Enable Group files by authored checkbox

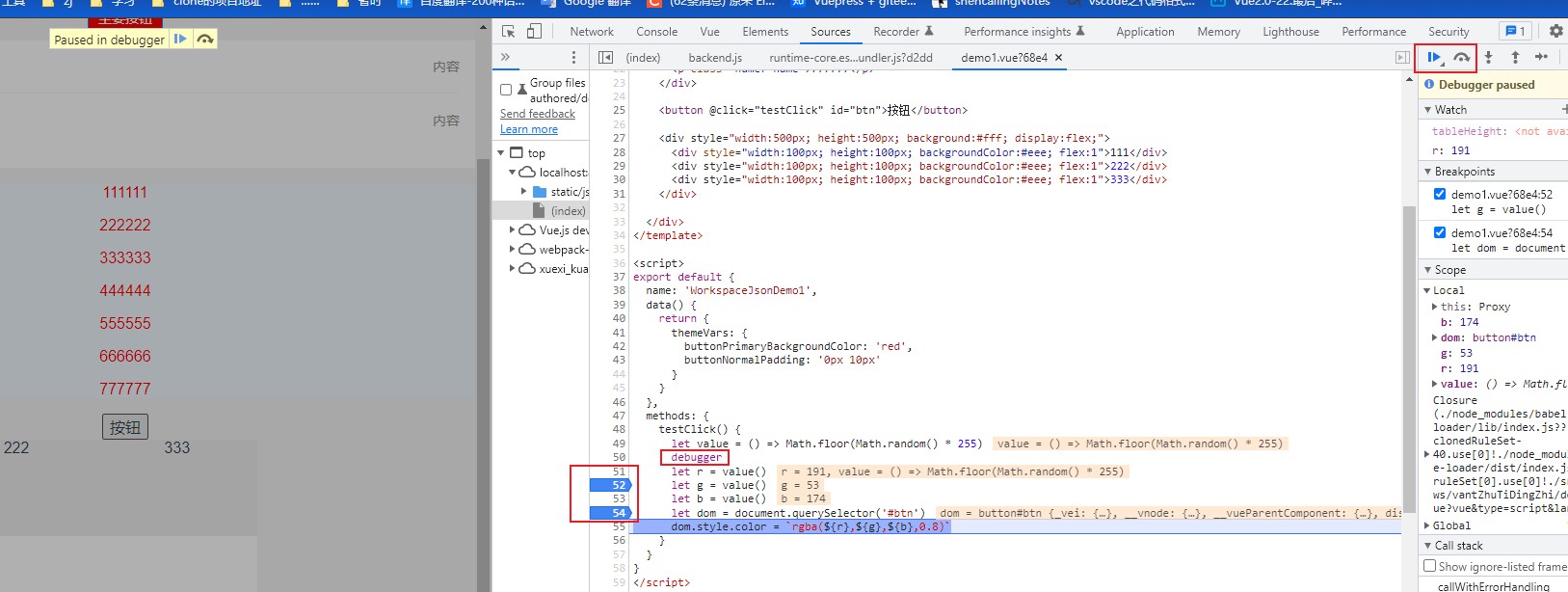[x=506, y=90]
